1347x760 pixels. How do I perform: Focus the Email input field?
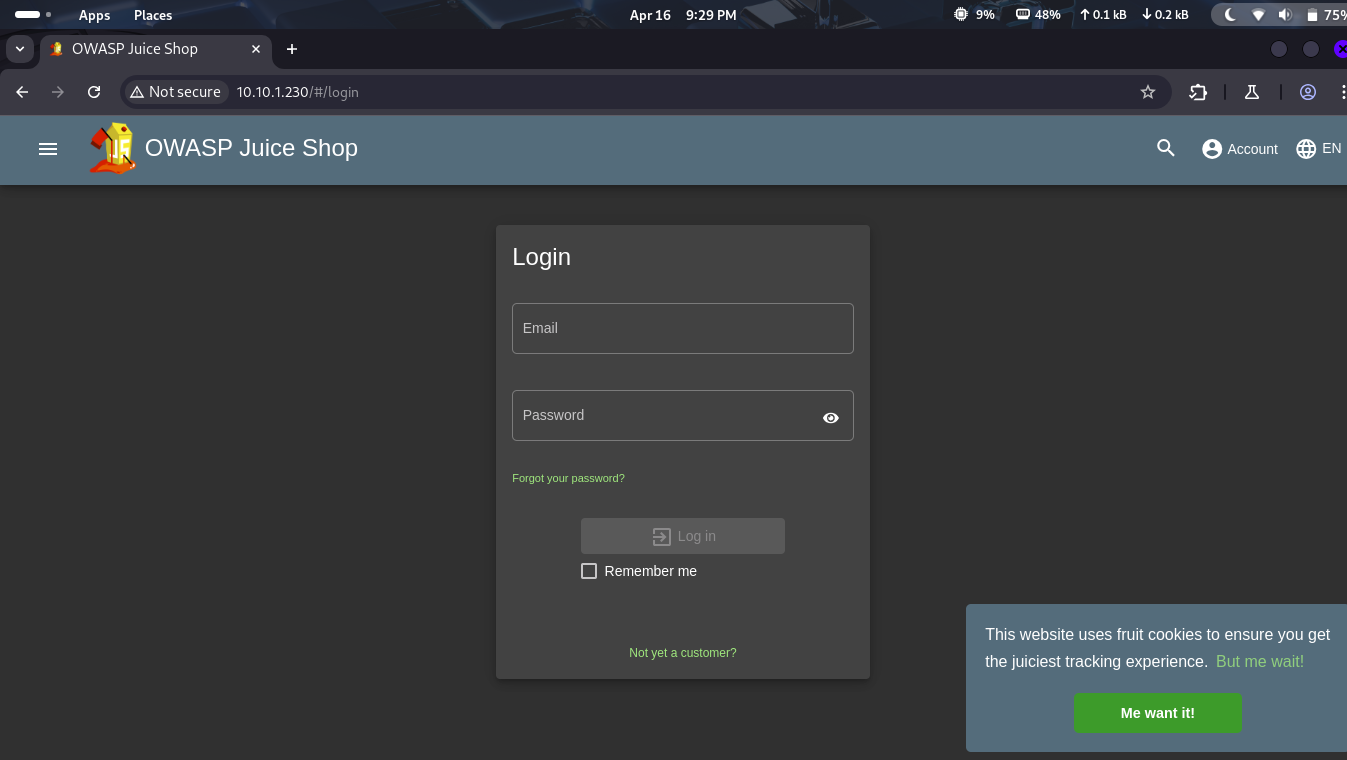pos(682,328)
